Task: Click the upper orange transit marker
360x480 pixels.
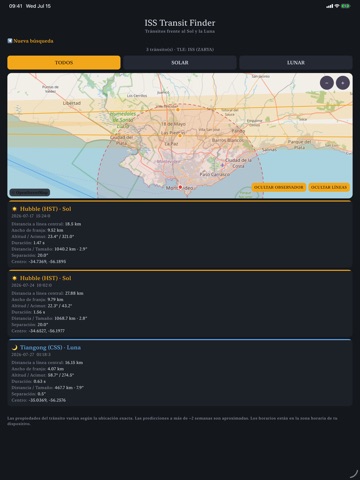Action: click(x=178, y=109)
